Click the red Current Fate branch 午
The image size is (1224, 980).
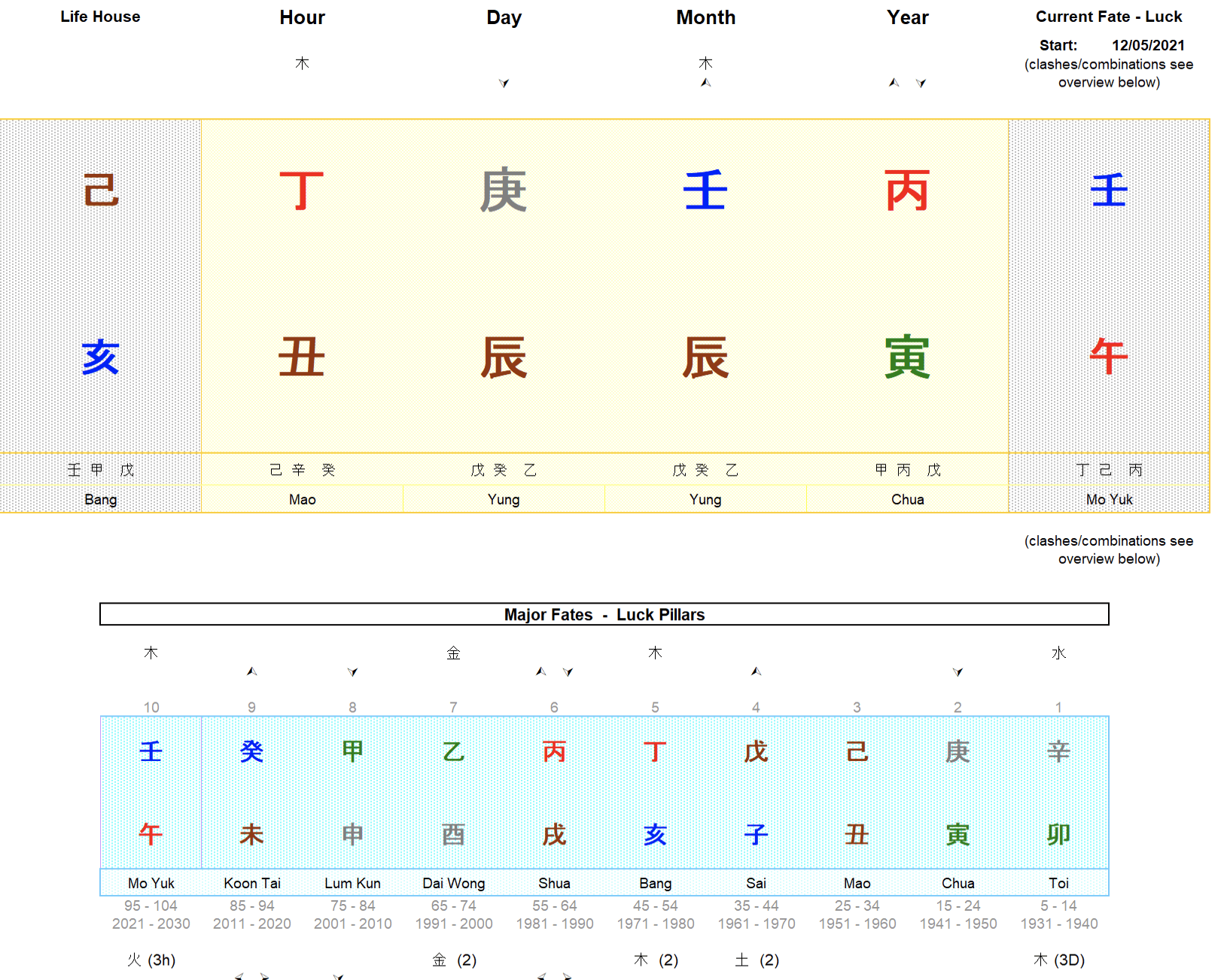1109,357
